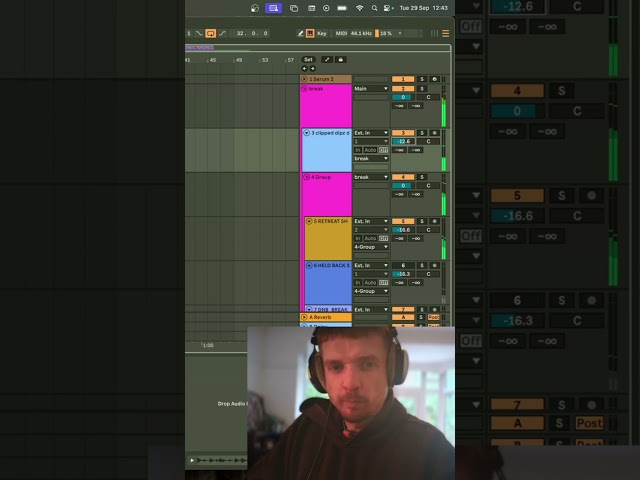Toggle Post button on A Reverb return
The height and width of the screenshot is (480, 640).
pos(433,317)
